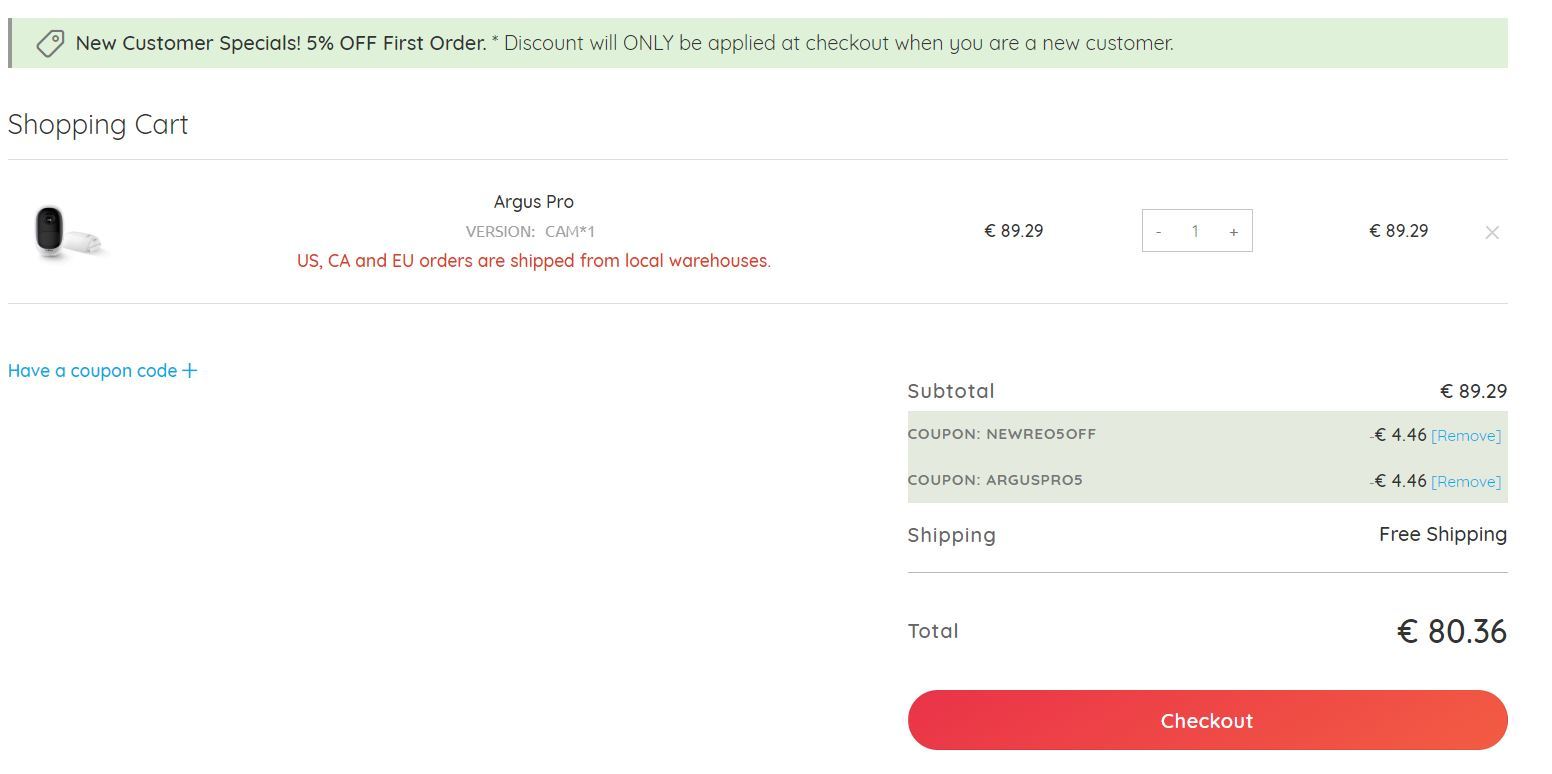The width and height of the screenshot is (1552, 774).
Task: Increase Argus Pro quantity with plus button
Action: [1233, 231]
